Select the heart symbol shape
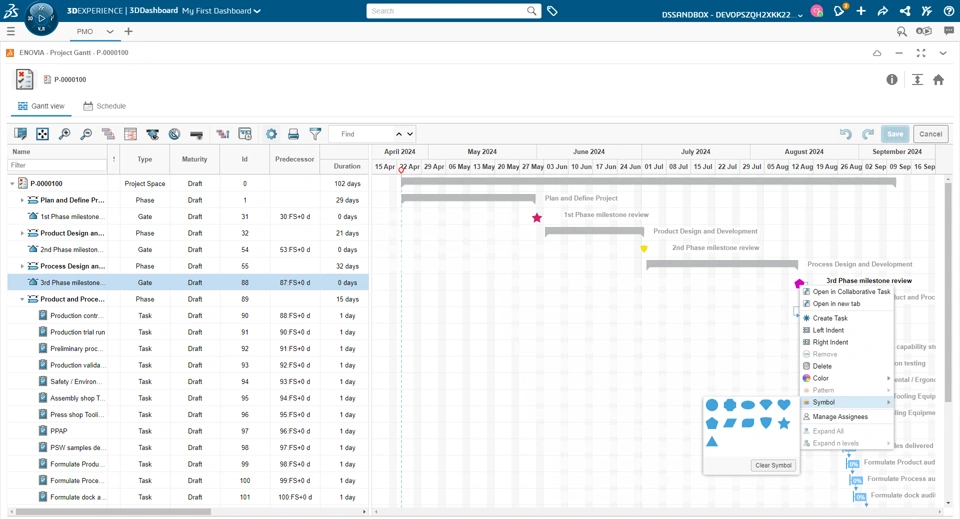The width and height of the screenshot is (960, 519). 784,405
